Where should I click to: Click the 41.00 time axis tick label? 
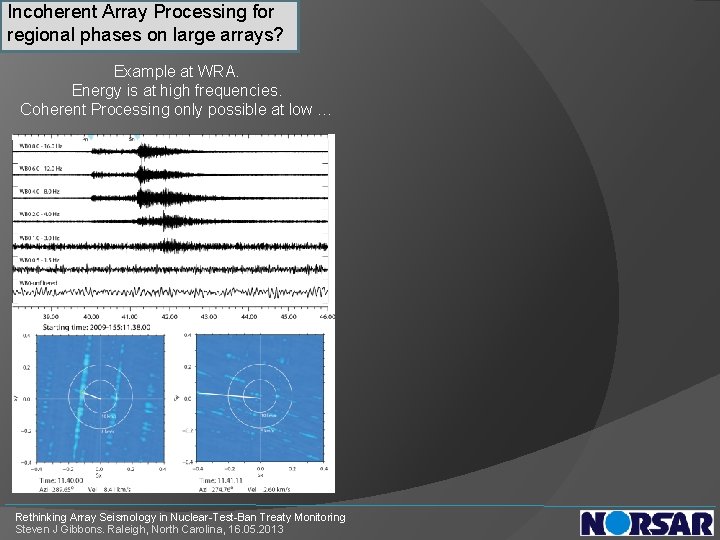pyautogui.click(x=130, y=317)
